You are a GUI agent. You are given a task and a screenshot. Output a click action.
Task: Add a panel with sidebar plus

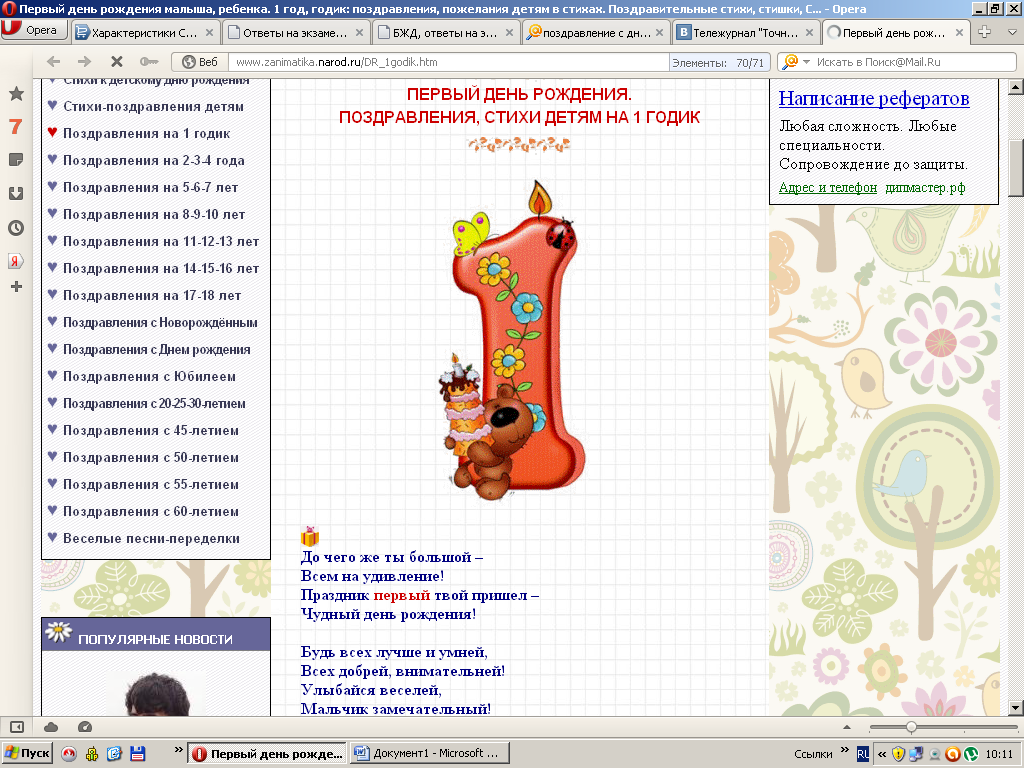click(x=16, y=287)
